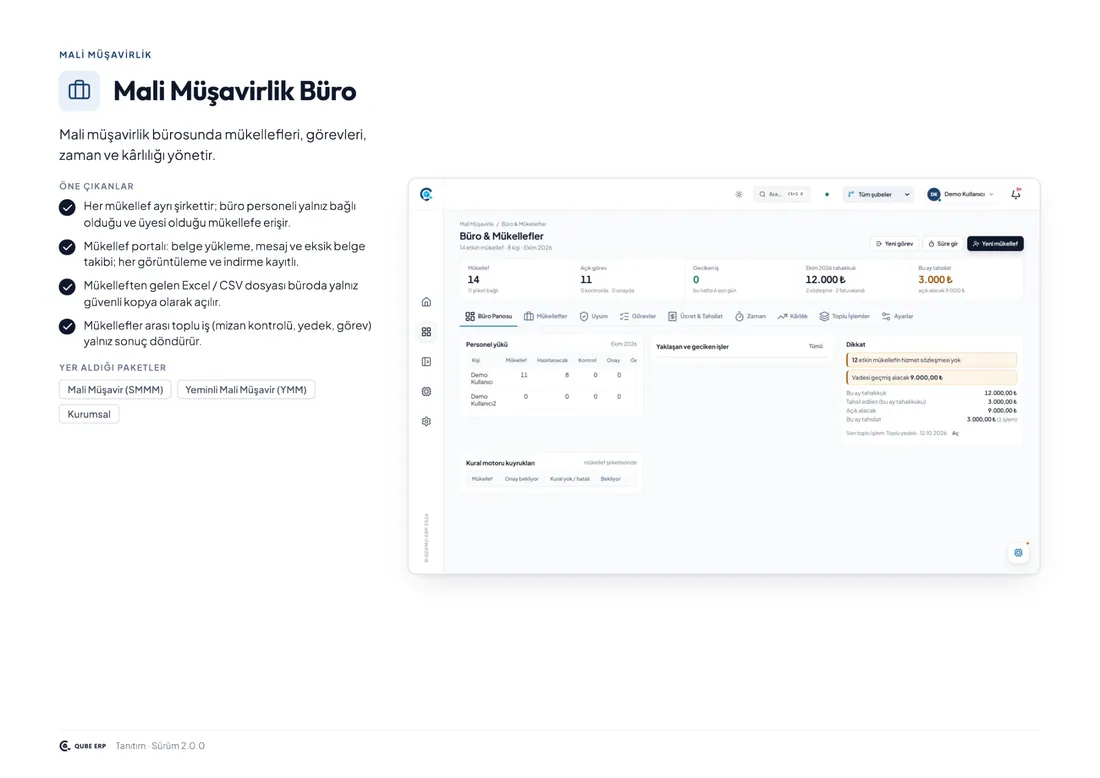
Task: Go to home via sidebar house icon
Action: click(x=426, y=302)
